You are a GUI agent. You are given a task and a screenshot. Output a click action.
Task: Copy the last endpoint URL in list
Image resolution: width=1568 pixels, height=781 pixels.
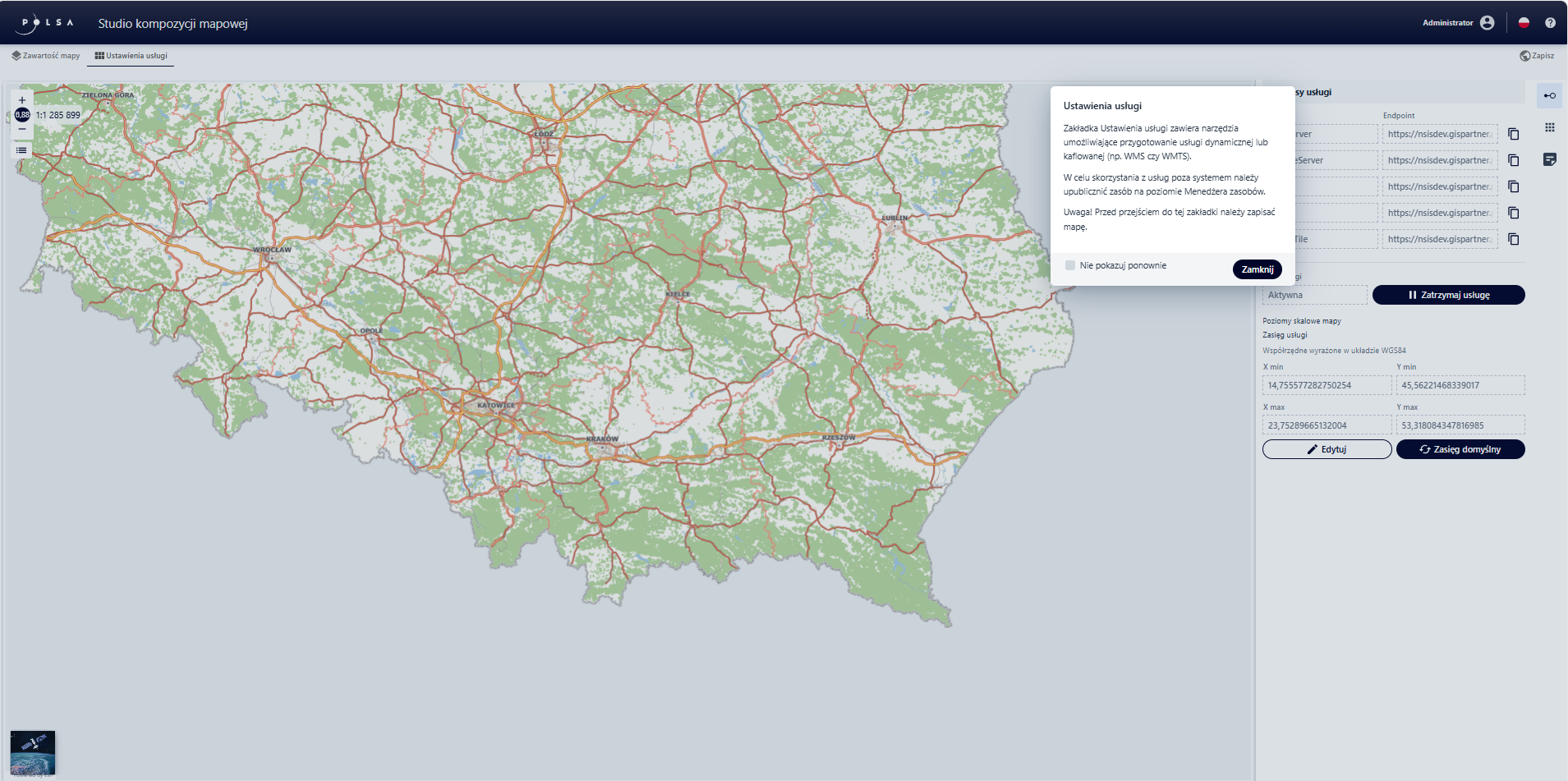coord(1513,239)
